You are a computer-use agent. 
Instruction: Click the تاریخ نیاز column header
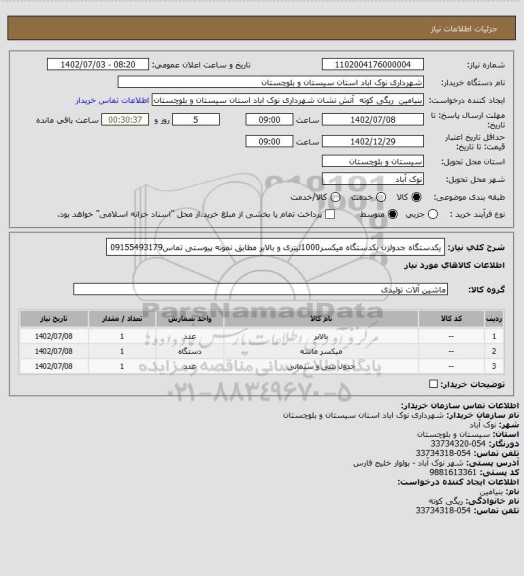[x=54, y=318]
